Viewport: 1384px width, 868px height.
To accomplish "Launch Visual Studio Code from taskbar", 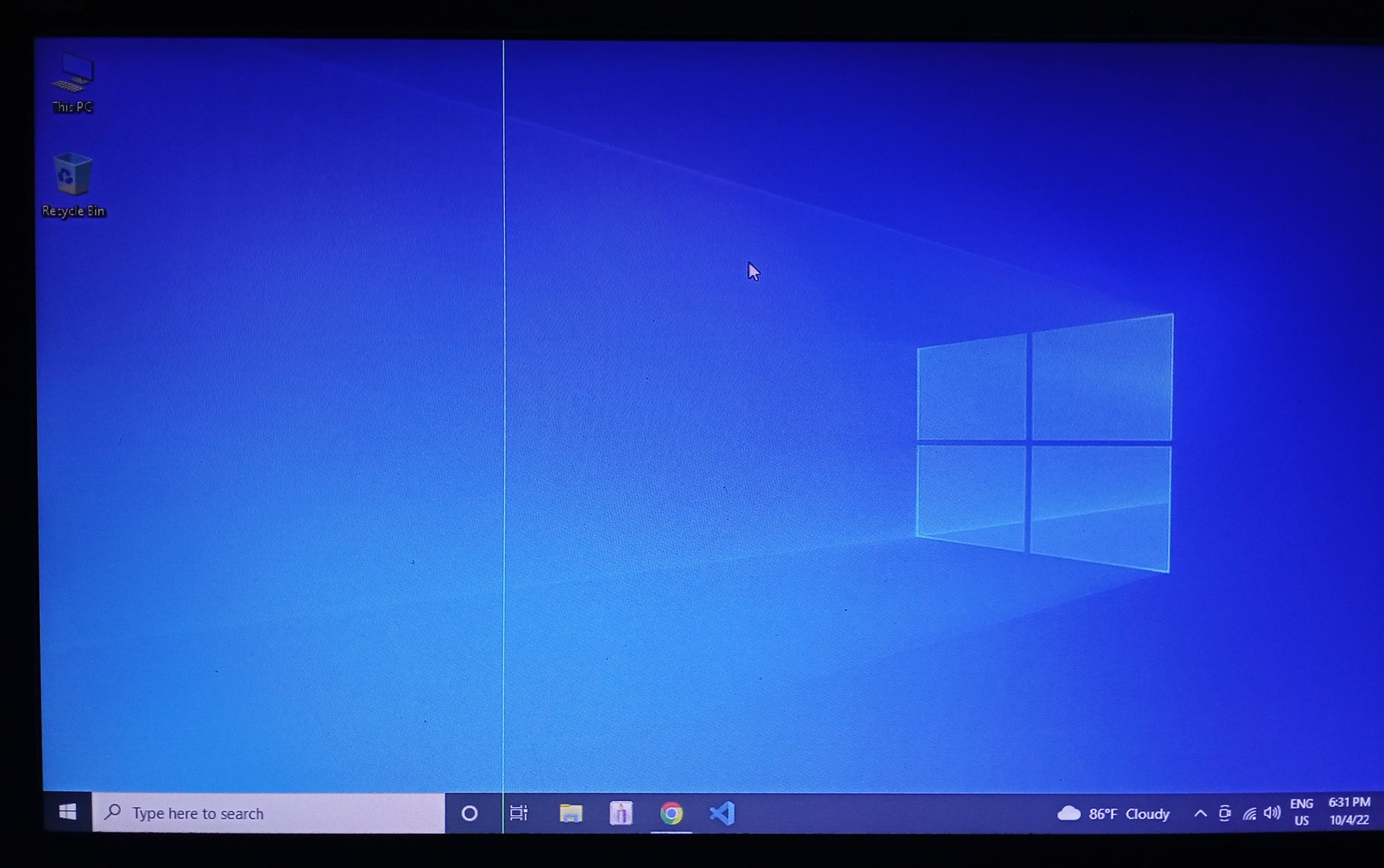I will (721, 814).
